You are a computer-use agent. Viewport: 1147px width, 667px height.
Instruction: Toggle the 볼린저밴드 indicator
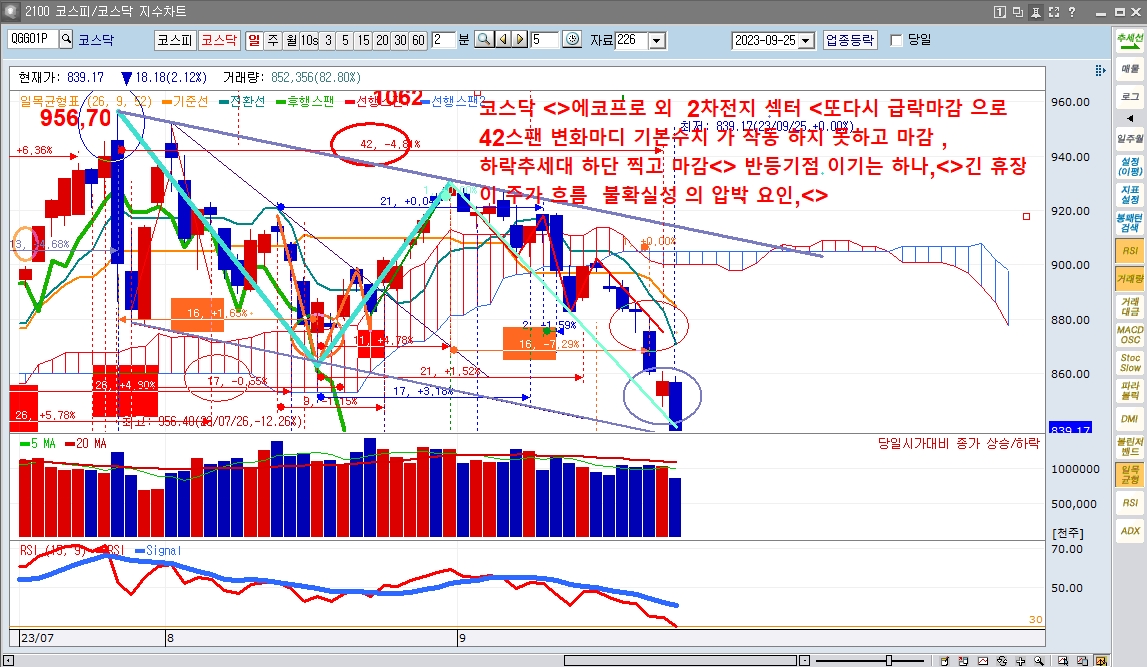click(x=1130, y=447)
